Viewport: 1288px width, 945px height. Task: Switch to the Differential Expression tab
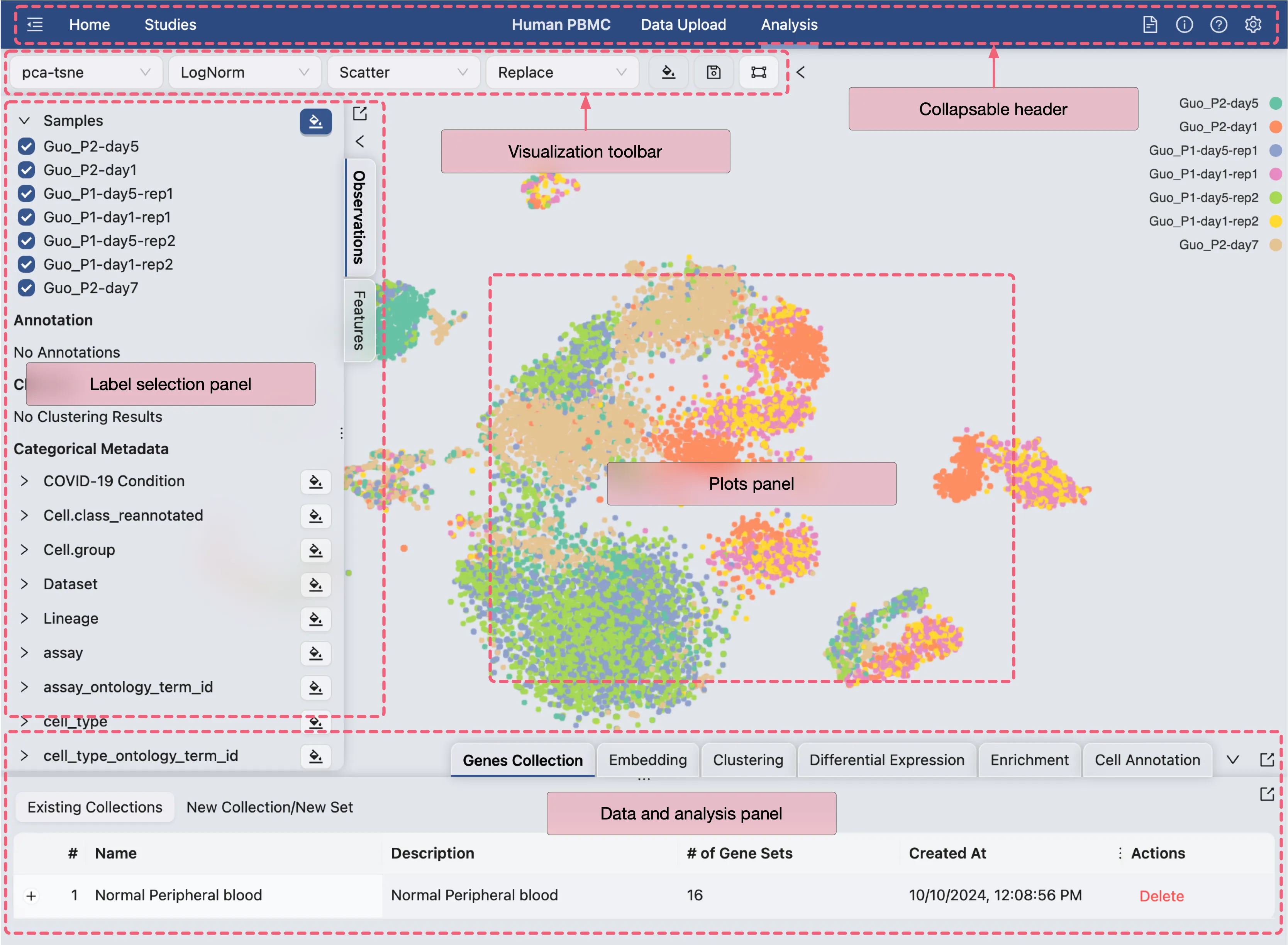(886, 760)
